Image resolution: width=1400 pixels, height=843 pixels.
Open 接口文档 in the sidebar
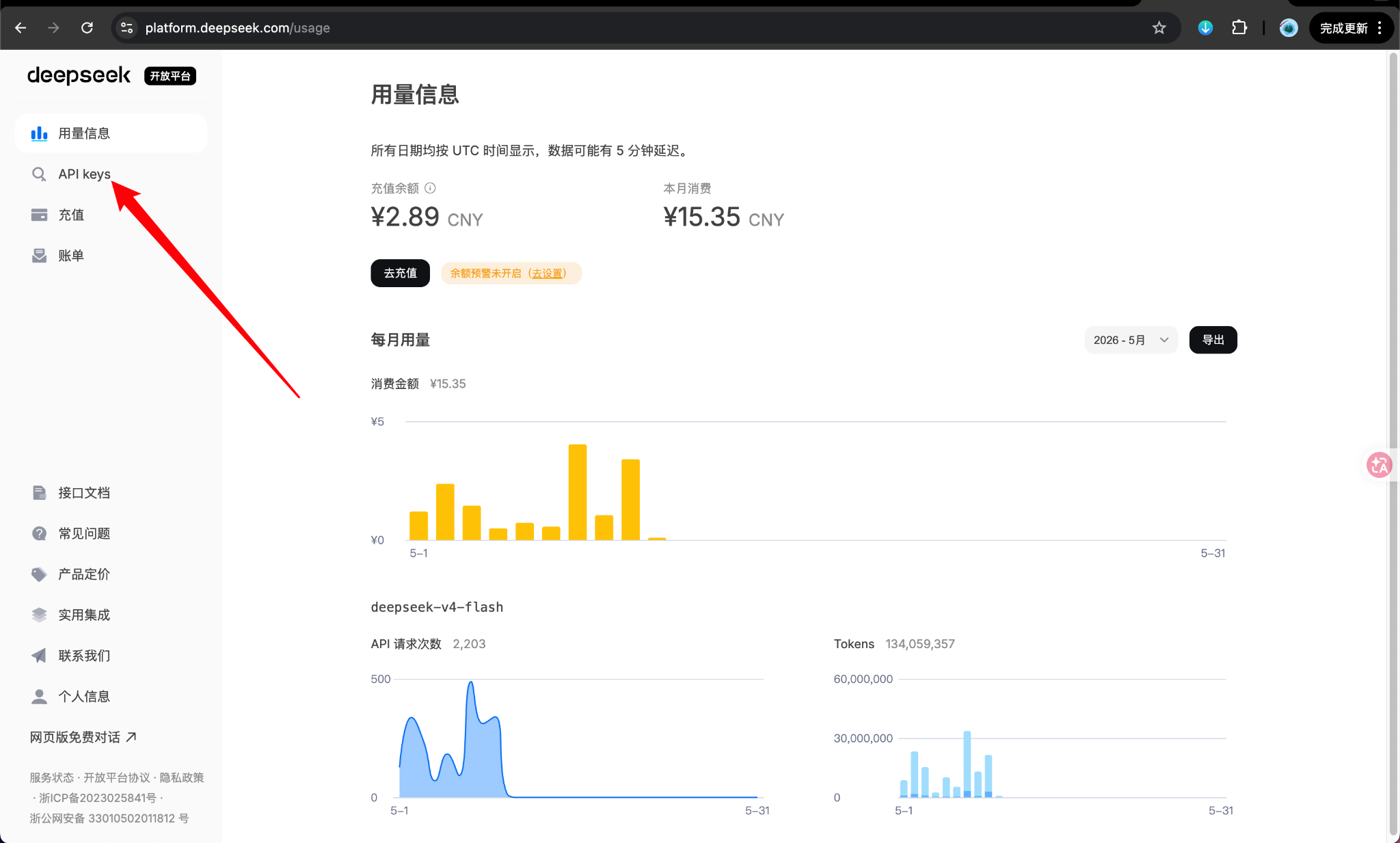click(x=111, y=493)
